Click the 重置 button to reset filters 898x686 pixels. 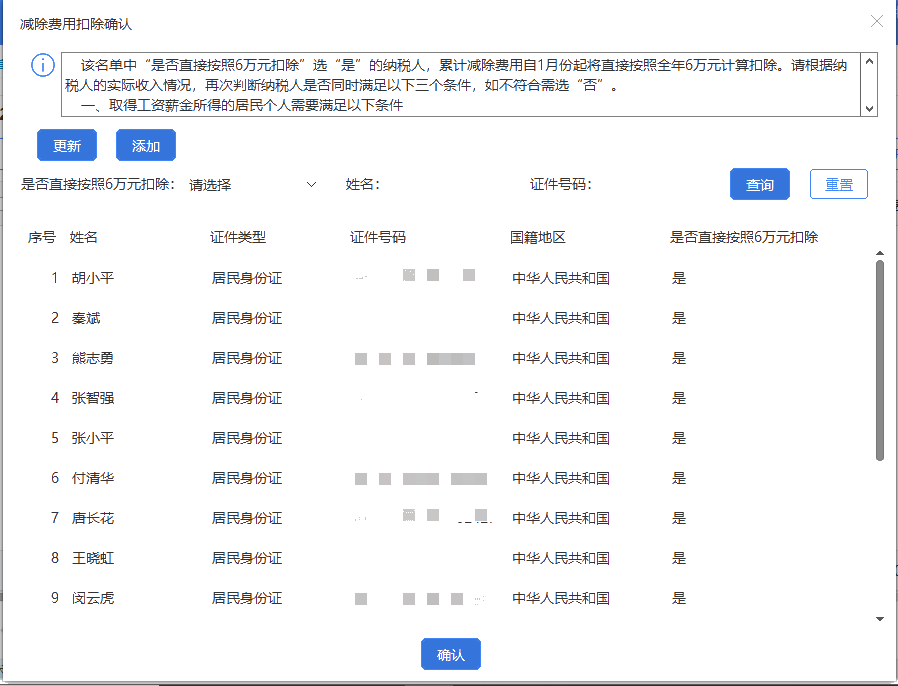(838, 183)
